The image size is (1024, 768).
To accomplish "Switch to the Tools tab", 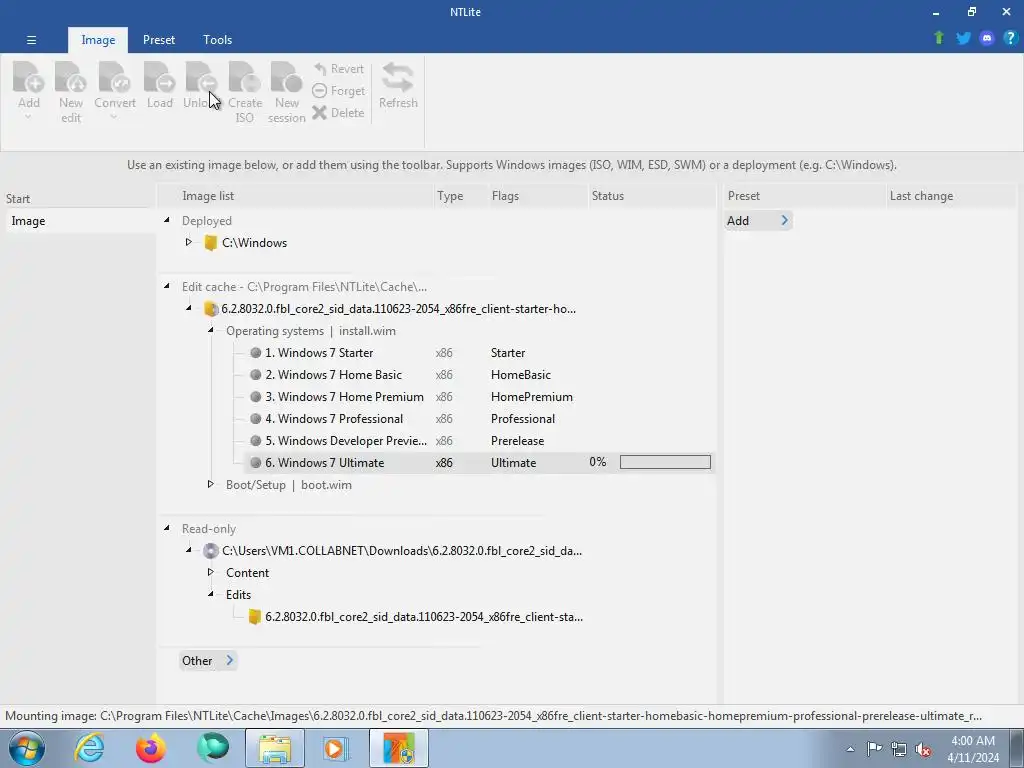I will click(217, 40).
